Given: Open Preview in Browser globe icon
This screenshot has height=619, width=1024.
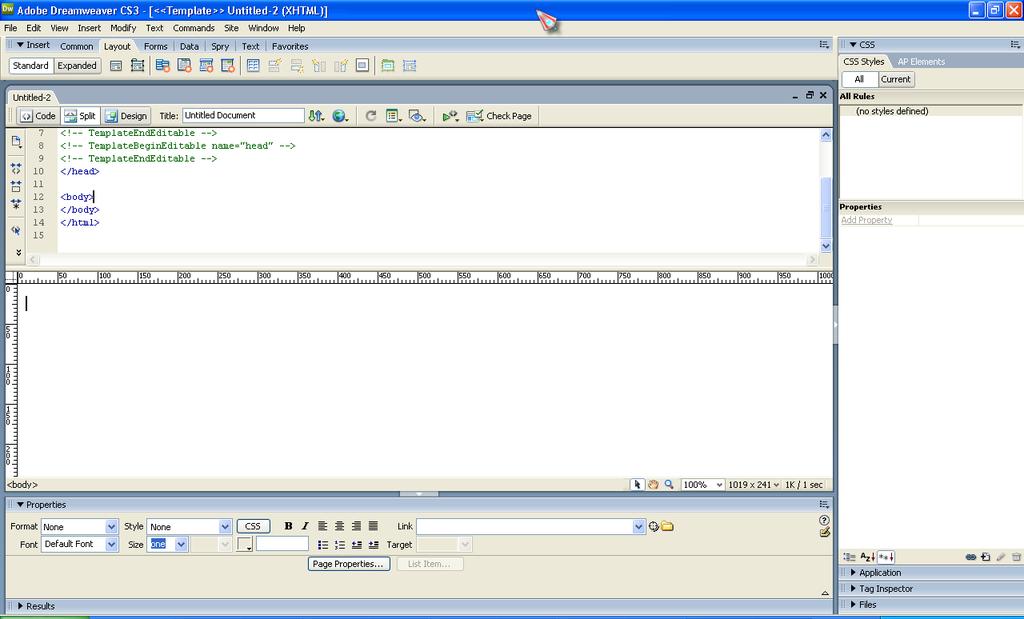Looking at the screenshot, I should [x=340, y=116].
